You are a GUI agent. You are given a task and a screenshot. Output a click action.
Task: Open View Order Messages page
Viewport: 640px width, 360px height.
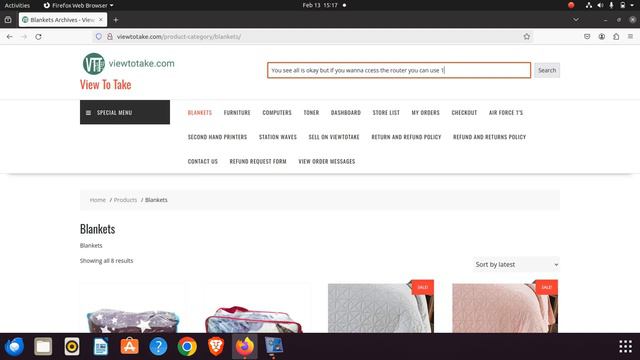click(x=327, y=162)
